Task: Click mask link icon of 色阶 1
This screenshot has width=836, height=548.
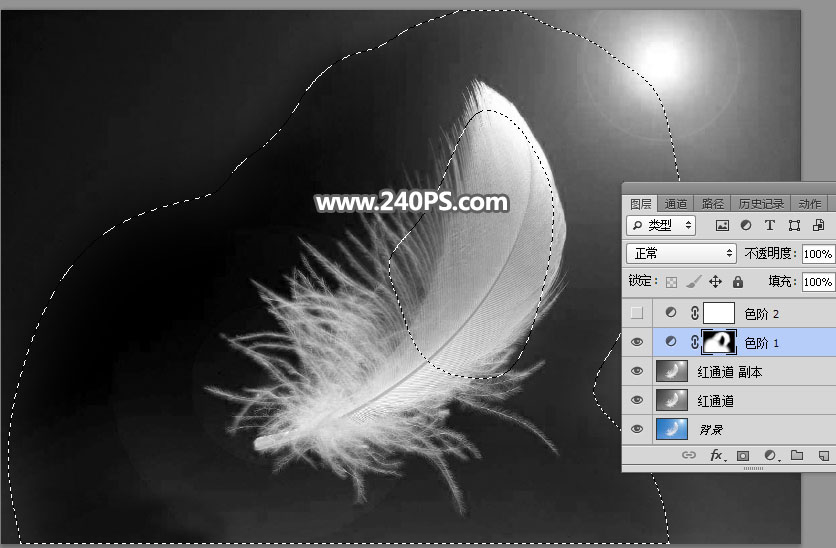Action: tap(694, 342)
